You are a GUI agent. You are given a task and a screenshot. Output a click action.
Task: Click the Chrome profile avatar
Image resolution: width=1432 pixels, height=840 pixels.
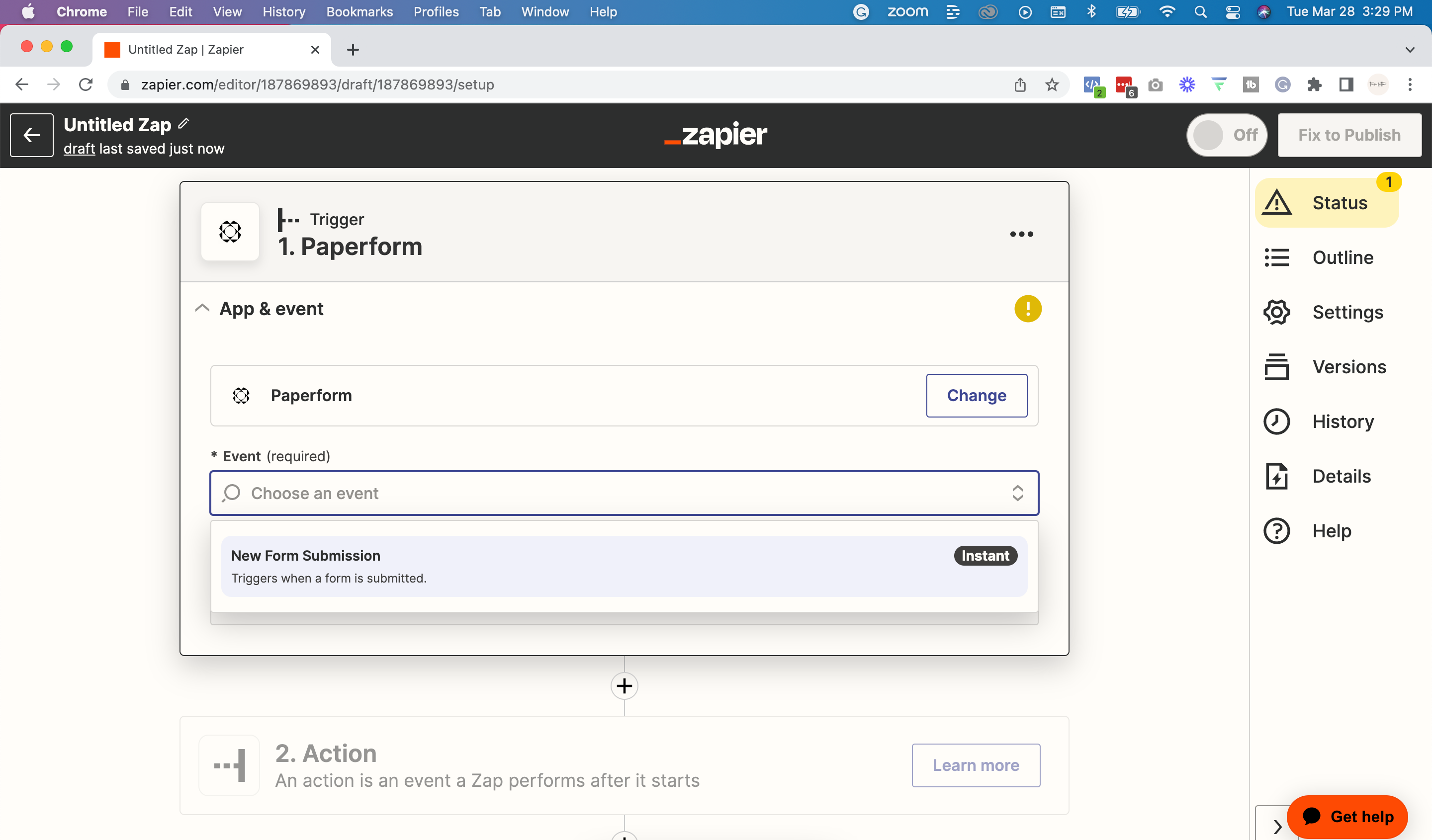click(1378, 84)
